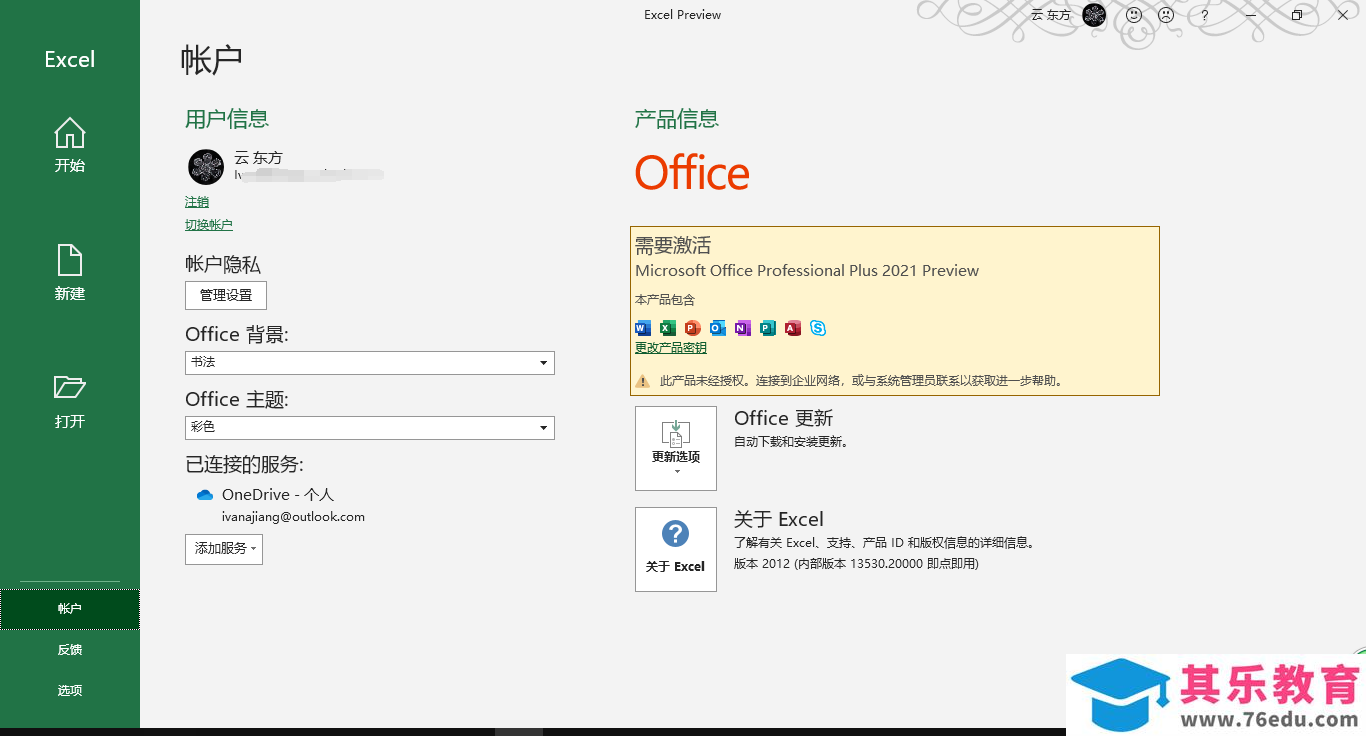Open 选项 in the sidebar

pyautogui.click(x=69, y=691)
